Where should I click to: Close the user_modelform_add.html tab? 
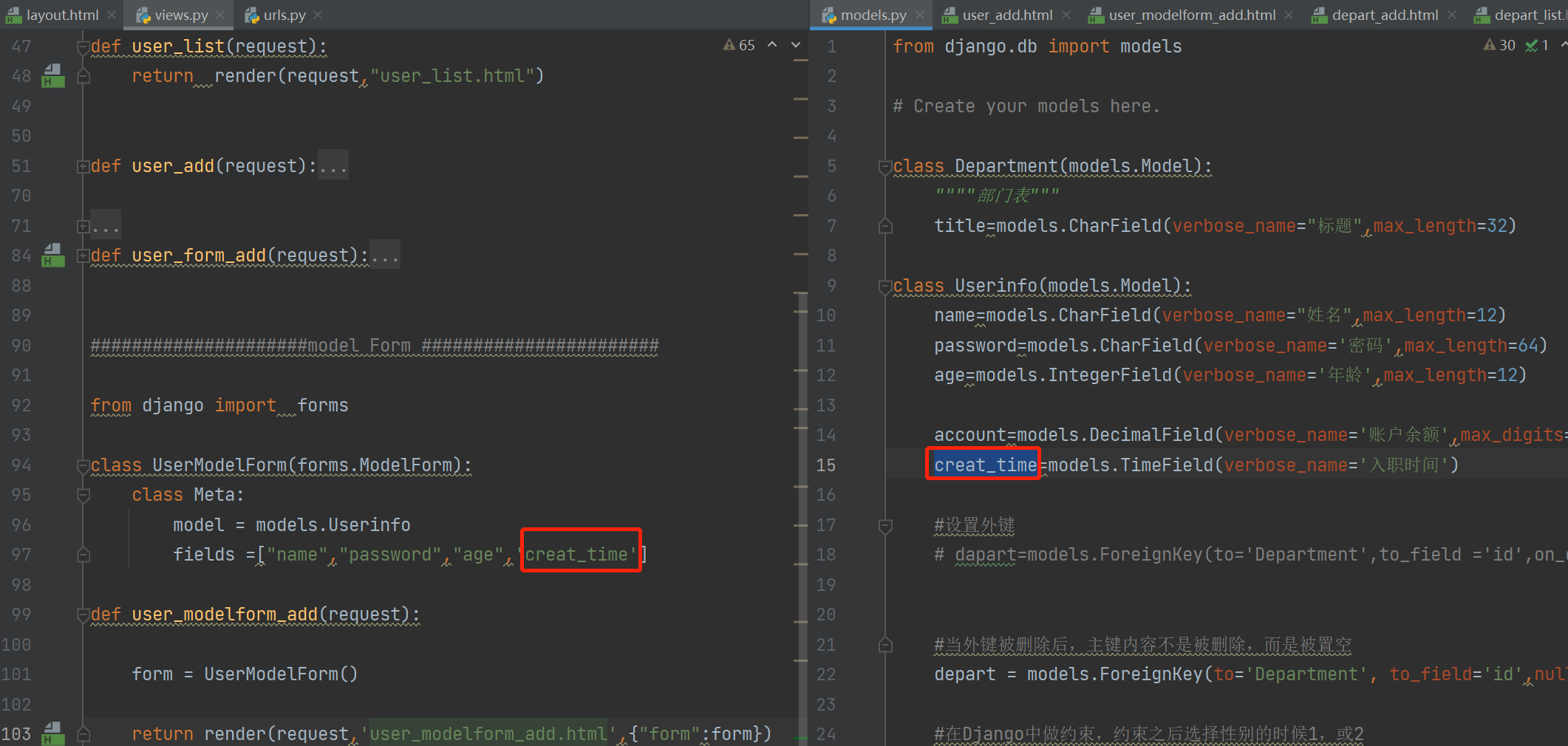[x=1289, y=15]
